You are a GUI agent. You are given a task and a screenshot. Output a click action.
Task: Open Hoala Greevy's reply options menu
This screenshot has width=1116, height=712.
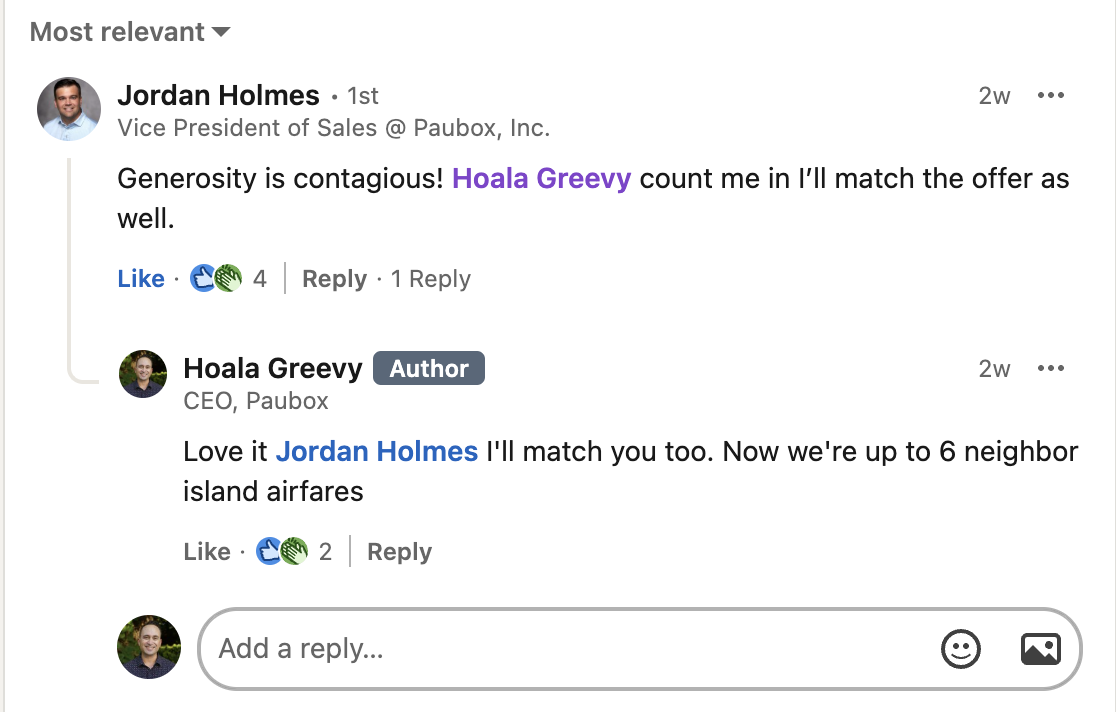tap(1050, 369)
